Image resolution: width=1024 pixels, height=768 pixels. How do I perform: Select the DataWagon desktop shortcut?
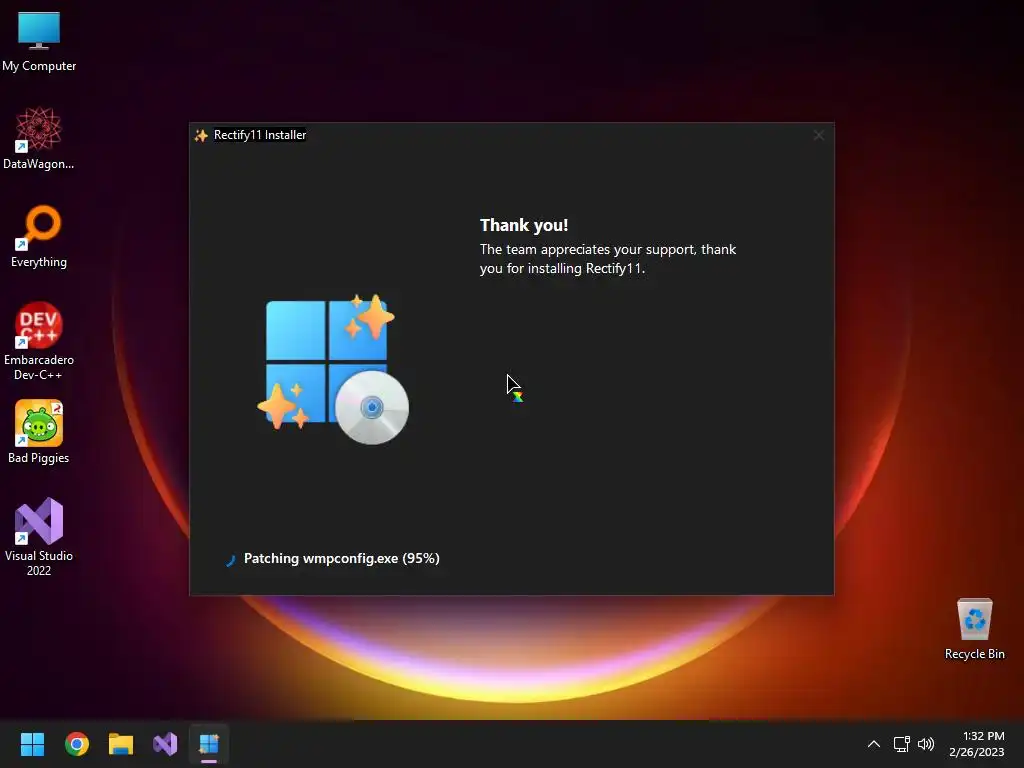39,138
